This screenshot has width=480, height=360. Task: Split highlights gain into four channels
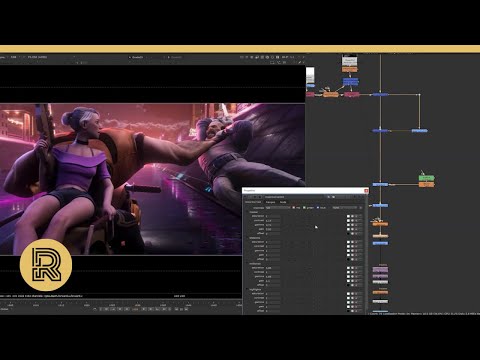pos(356,307)
